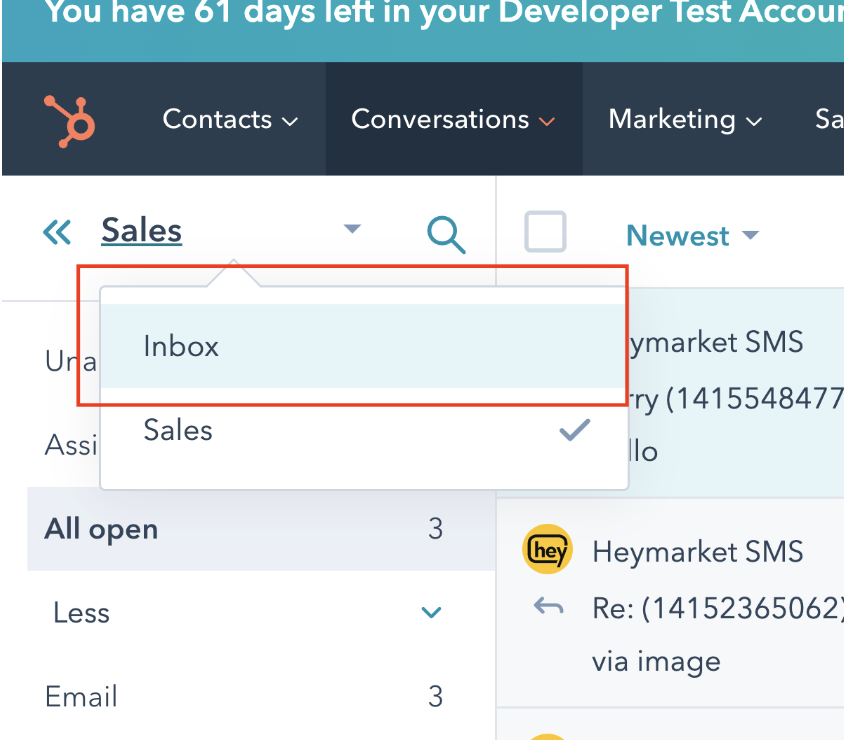Screen dimensions: 844x740
Task: Open the Newest sort dropdown
Action: [x=693, y=236]
